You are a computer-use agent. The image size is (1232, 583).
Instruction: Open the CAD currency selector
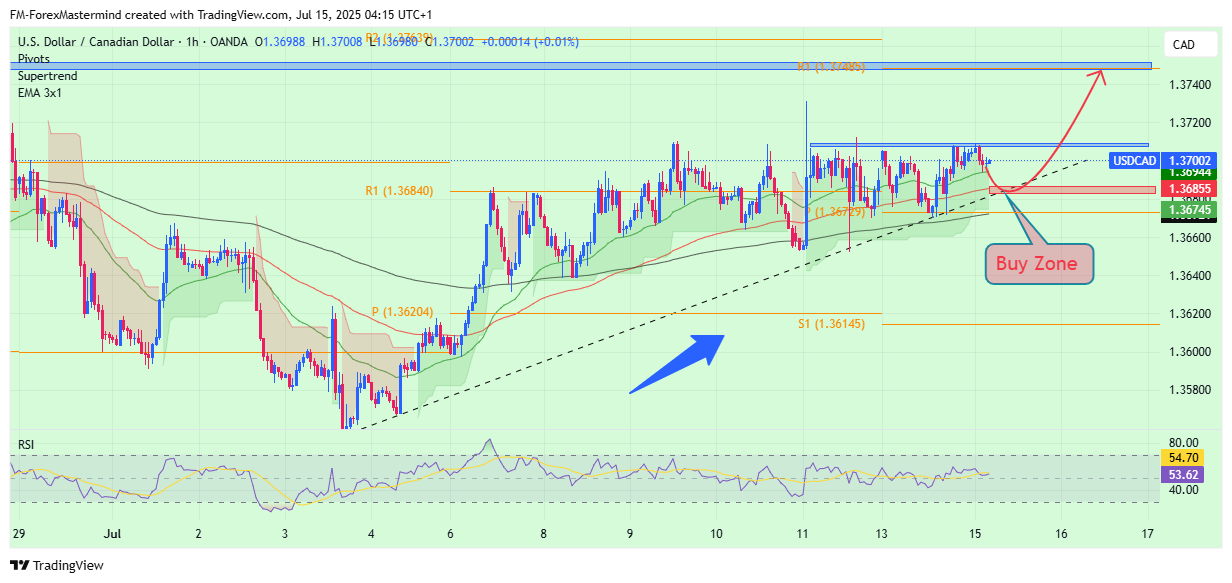click(1183, 44)
